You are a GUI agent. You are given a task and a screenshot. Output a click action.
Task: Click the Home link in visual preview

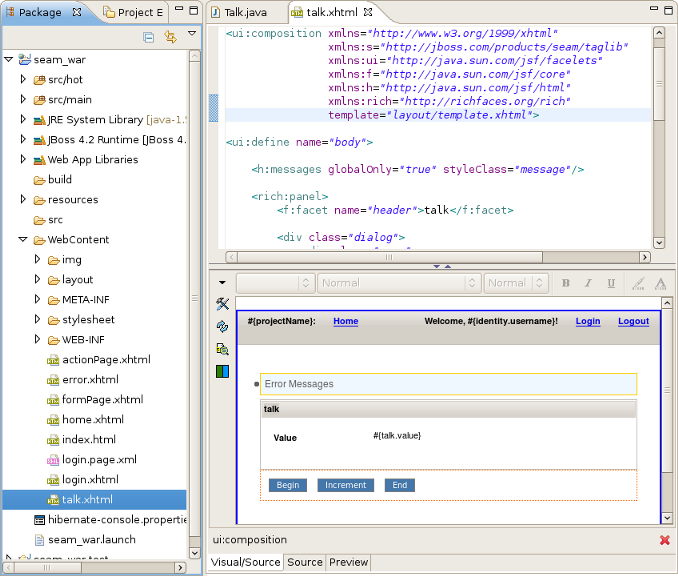pyautogui.click(x=345, y=321)
